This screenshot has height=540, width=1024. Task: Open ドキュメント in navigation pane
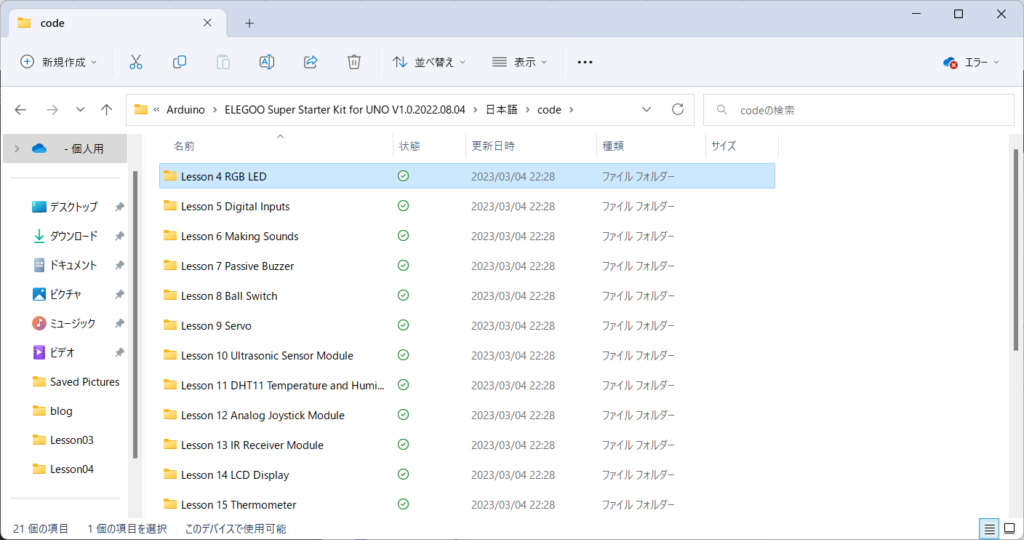pos(72,265)
